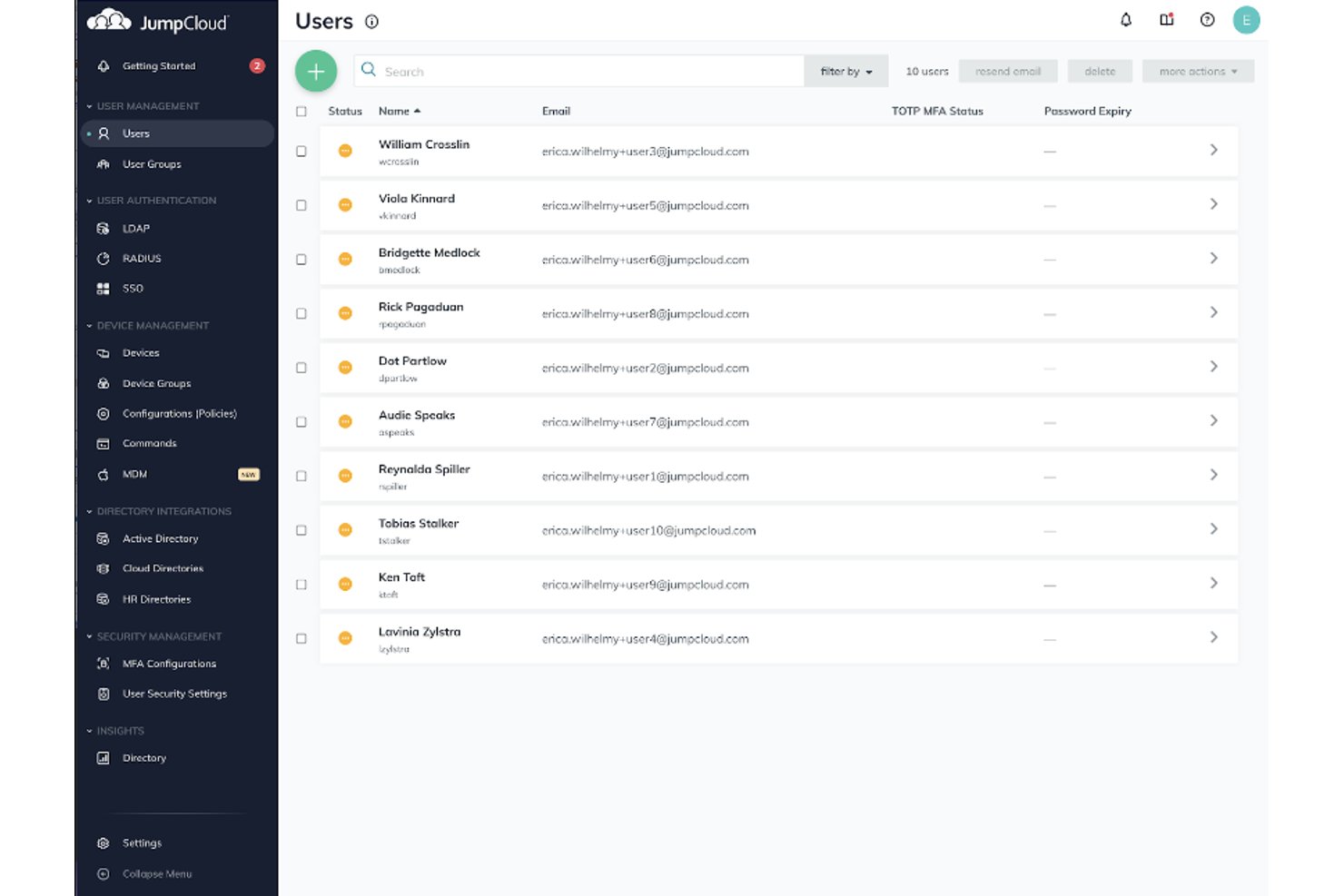Viewport: 1344px width, 896px height.
Task: Click the JumpCloud logo
Action: 158,21
